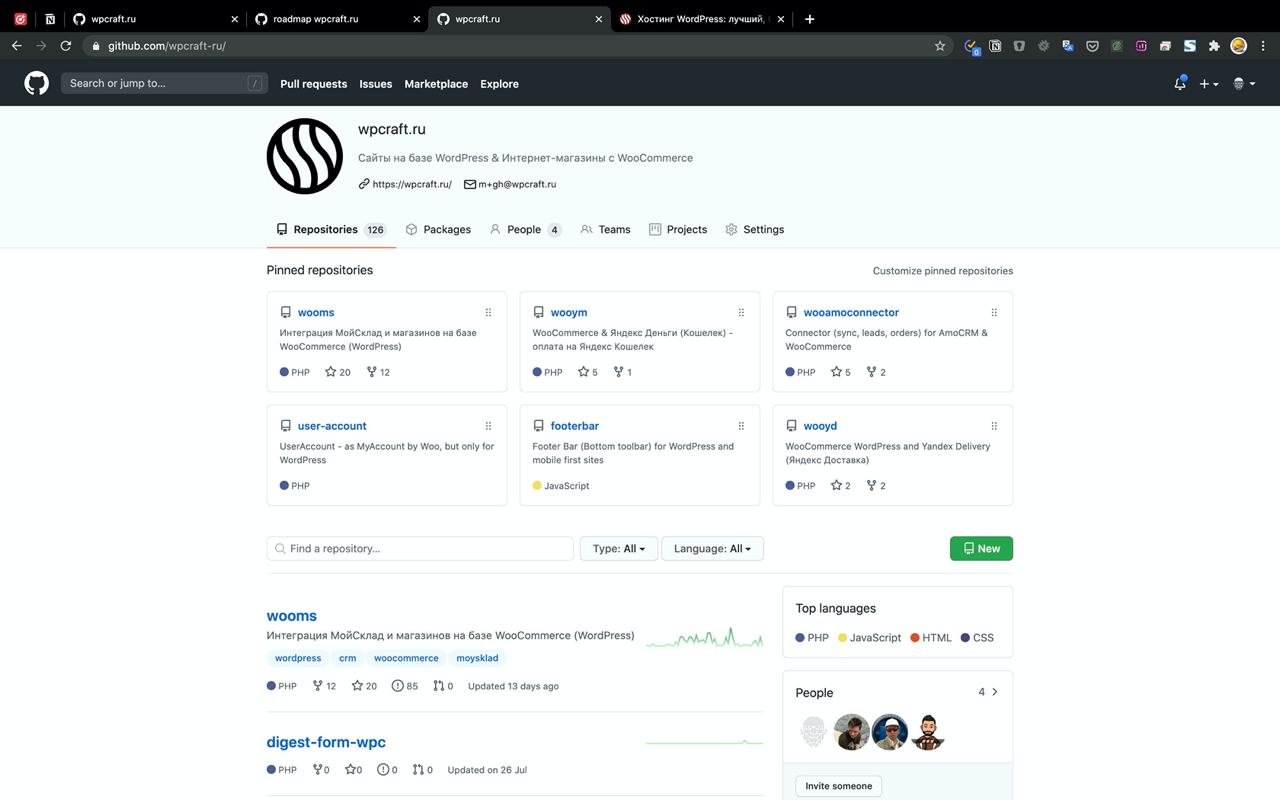Click the green New repository button
1280x800 pixels.
tap(981, 549)
